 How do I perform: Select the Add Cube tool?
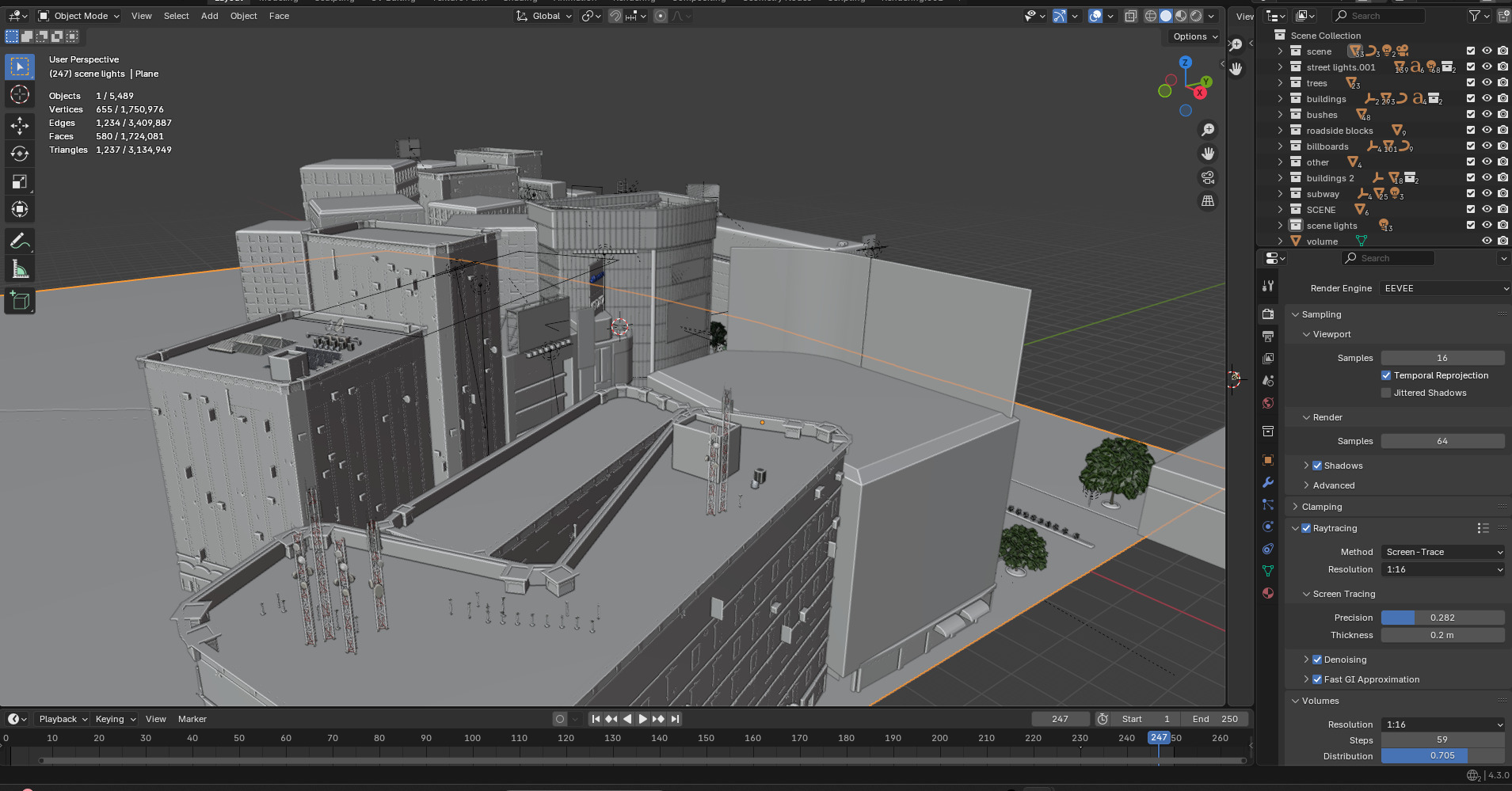pos(20,301)
